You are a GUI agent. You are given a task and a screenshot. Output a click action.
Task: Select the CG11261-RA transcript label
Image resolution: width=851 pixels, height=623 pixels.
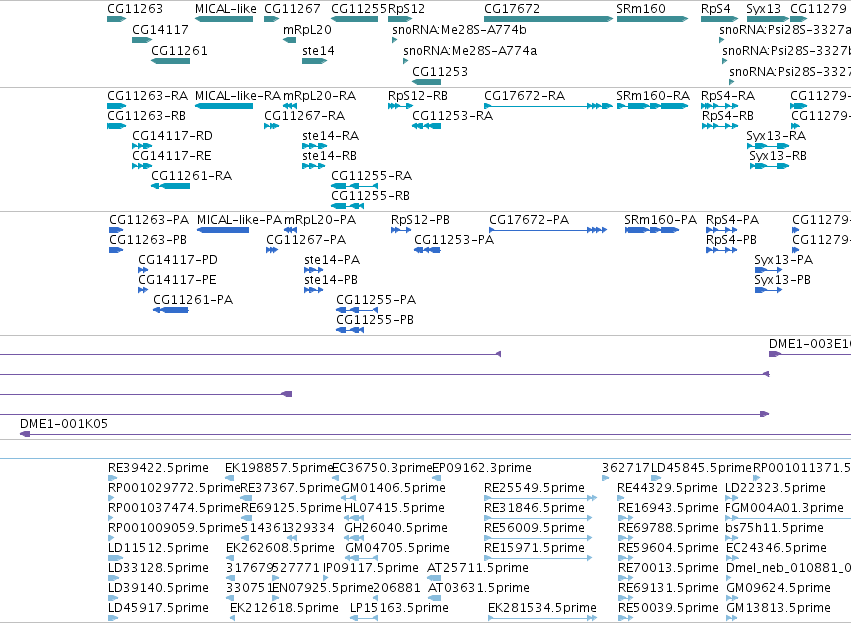coord(192,176)
